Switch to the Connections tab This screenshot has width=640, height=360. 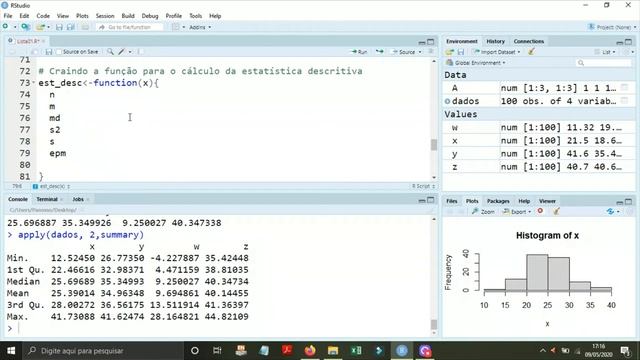529,41
